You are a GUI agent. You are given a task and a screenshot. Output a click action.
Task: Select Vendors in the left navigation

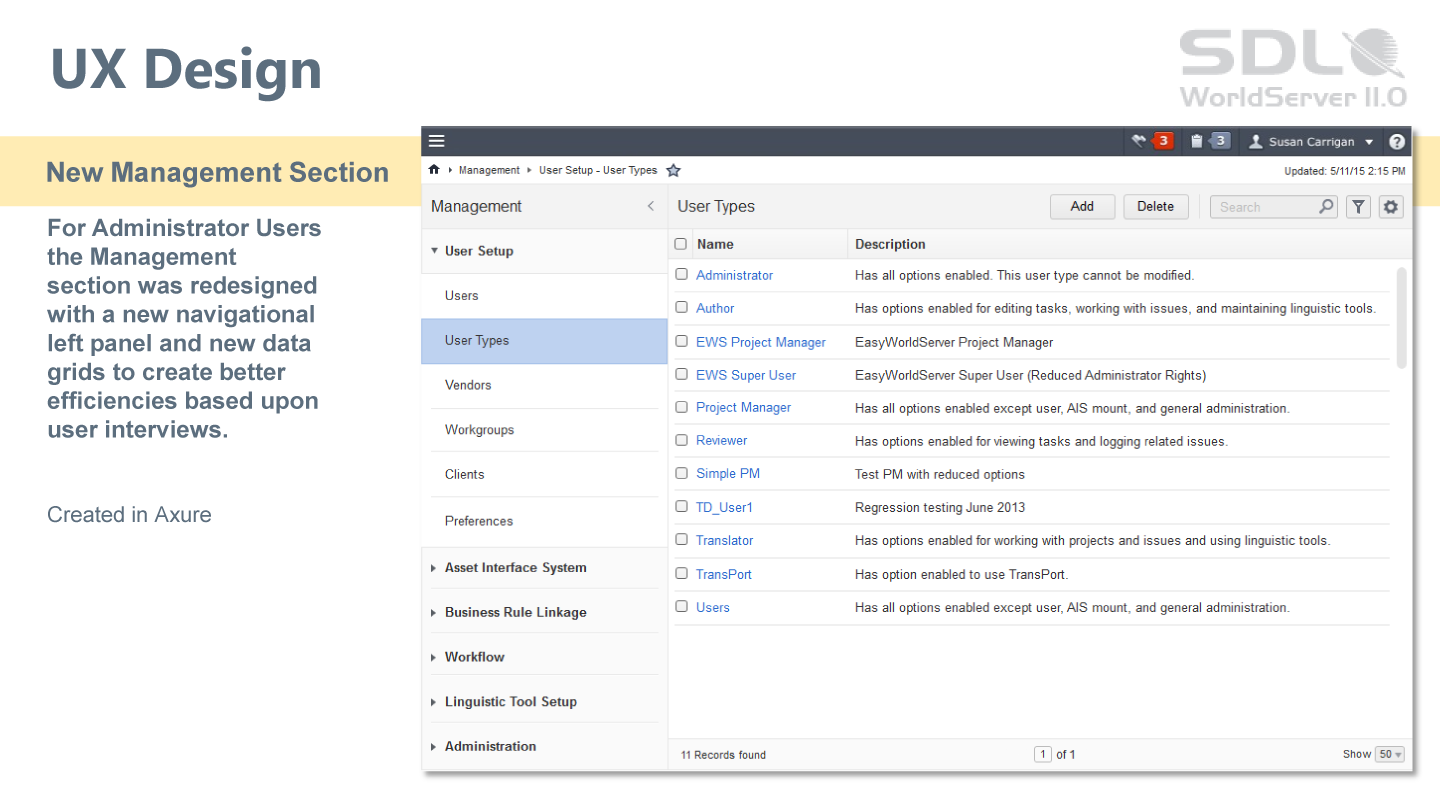tap(468, 385)
